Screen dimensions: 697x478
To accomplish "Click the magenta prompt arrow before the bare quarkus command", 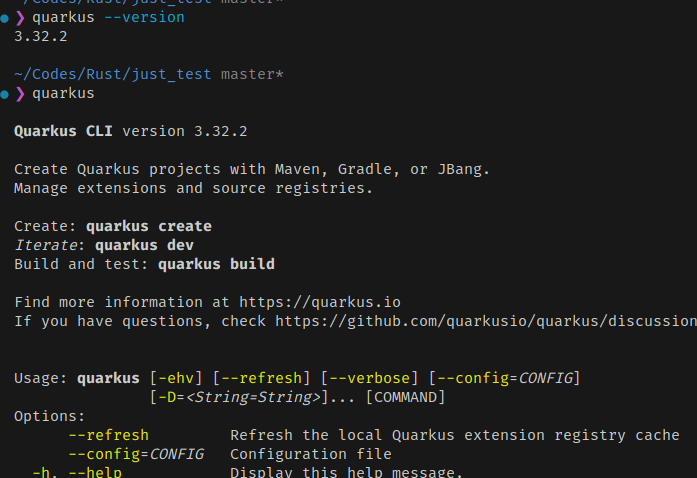I will (20, 94).
